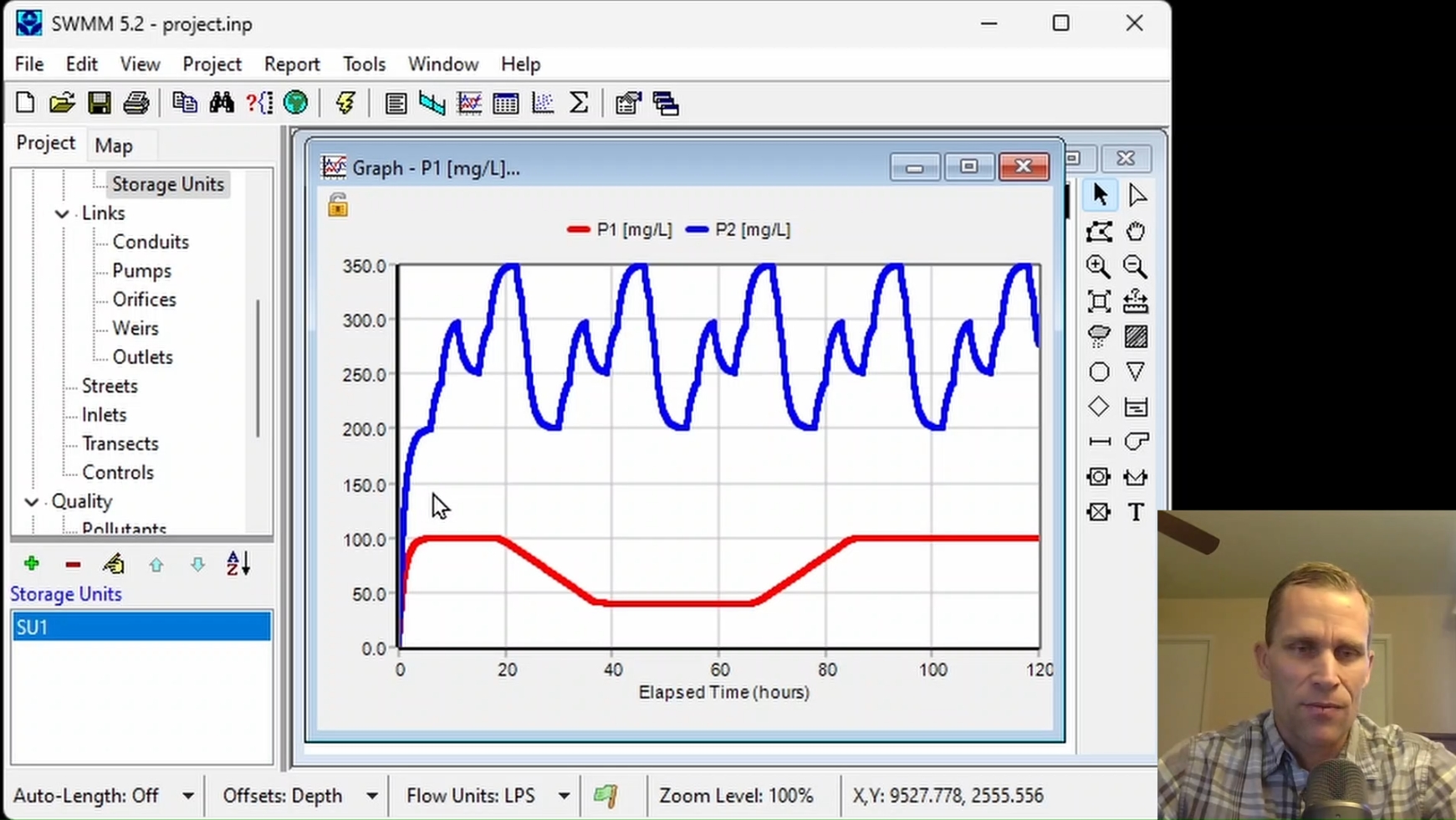1456x820 pixels.
Task: Click the P2 blue legend swatch
Action: [x=697, y=229]
